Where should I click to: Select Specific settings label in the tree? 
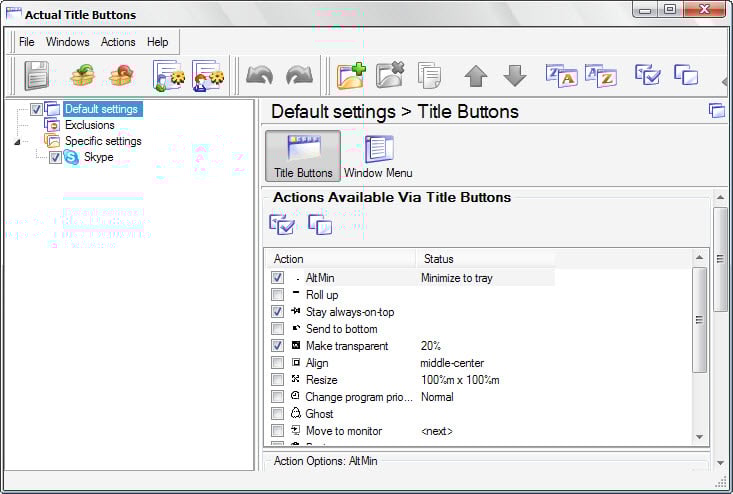point(103,141)
